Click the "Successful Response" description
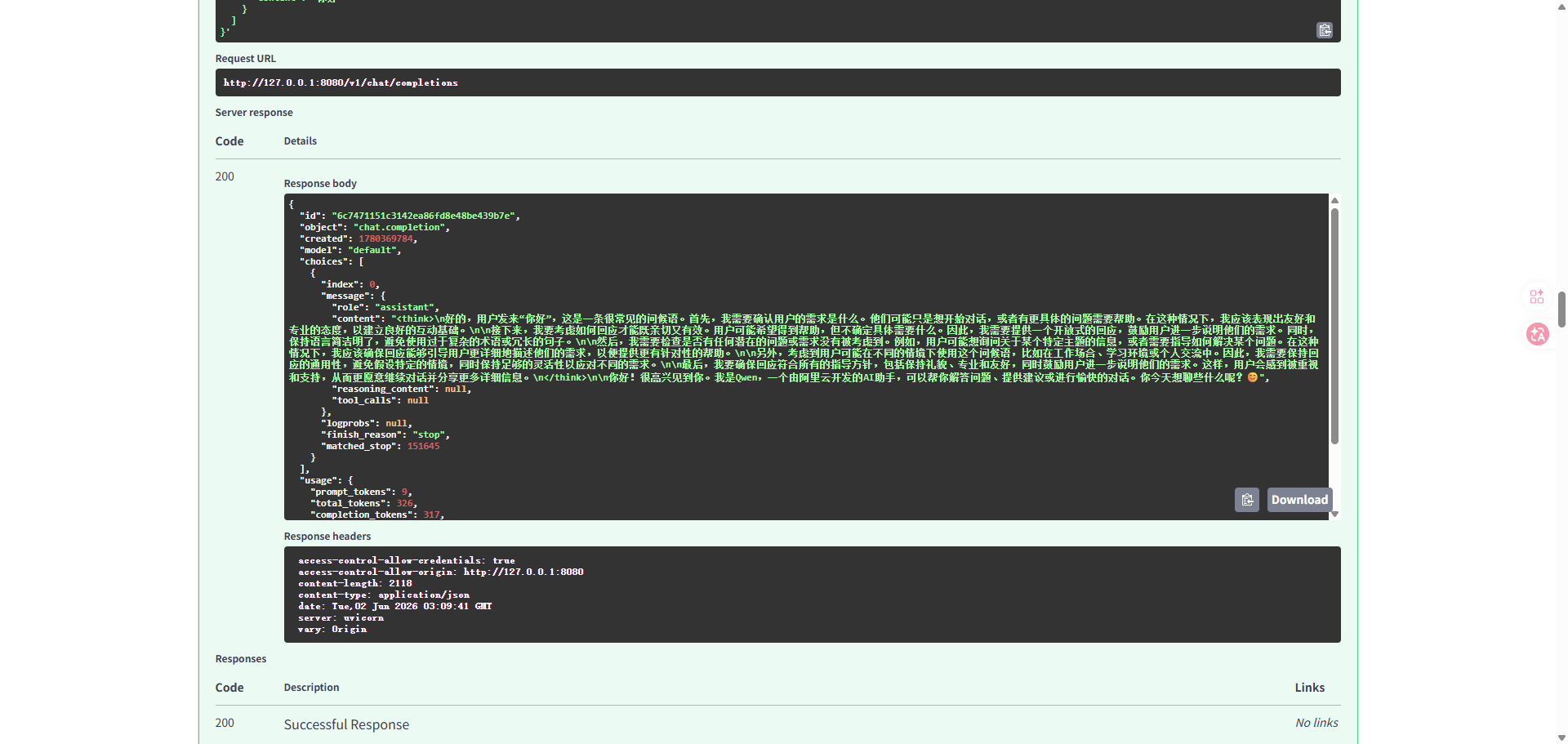Screen dimensions: 1568x744 point(346,724)
